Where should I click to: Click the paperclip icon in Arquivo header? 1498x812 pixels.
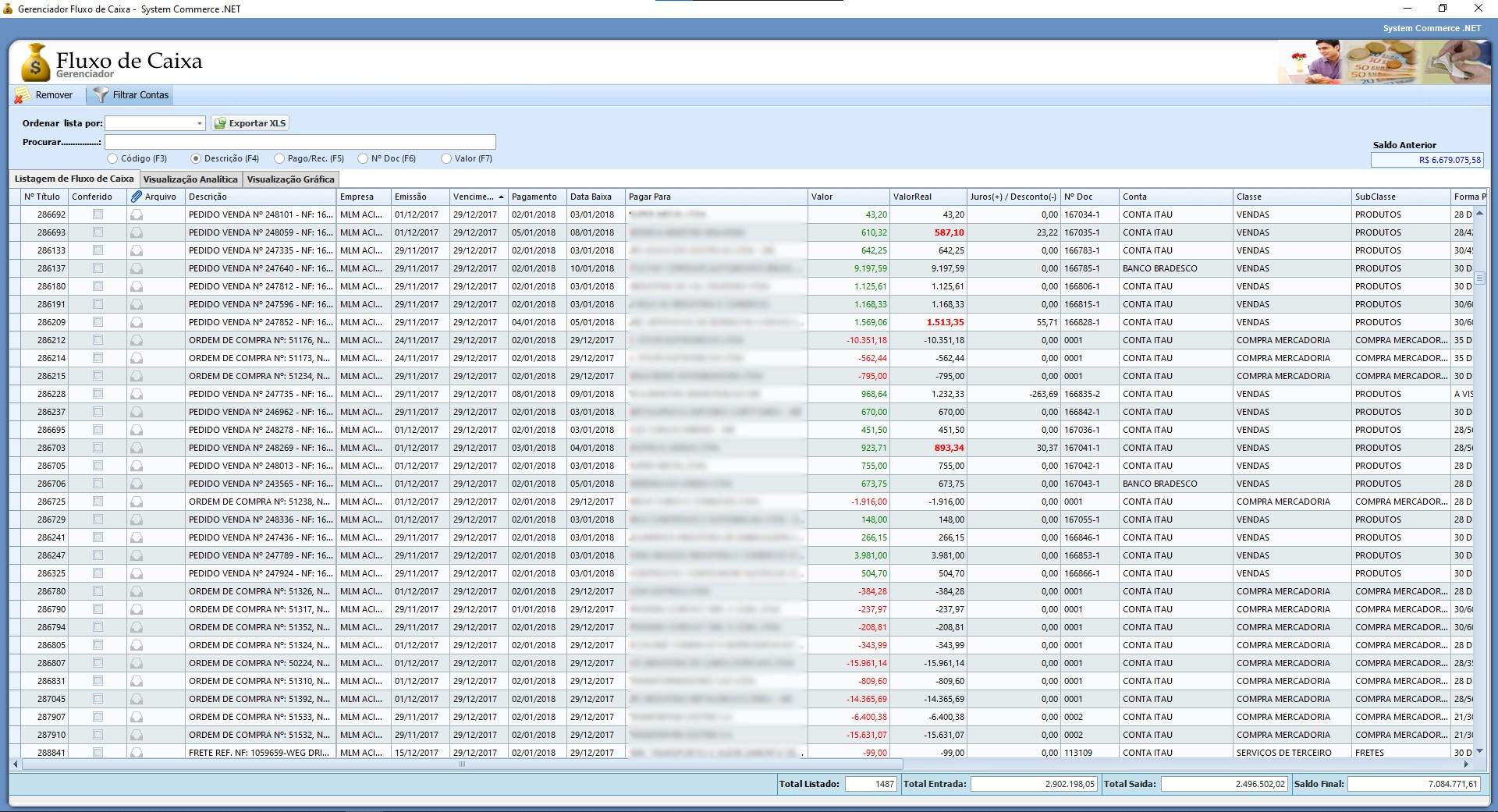(x=137, y=197)
